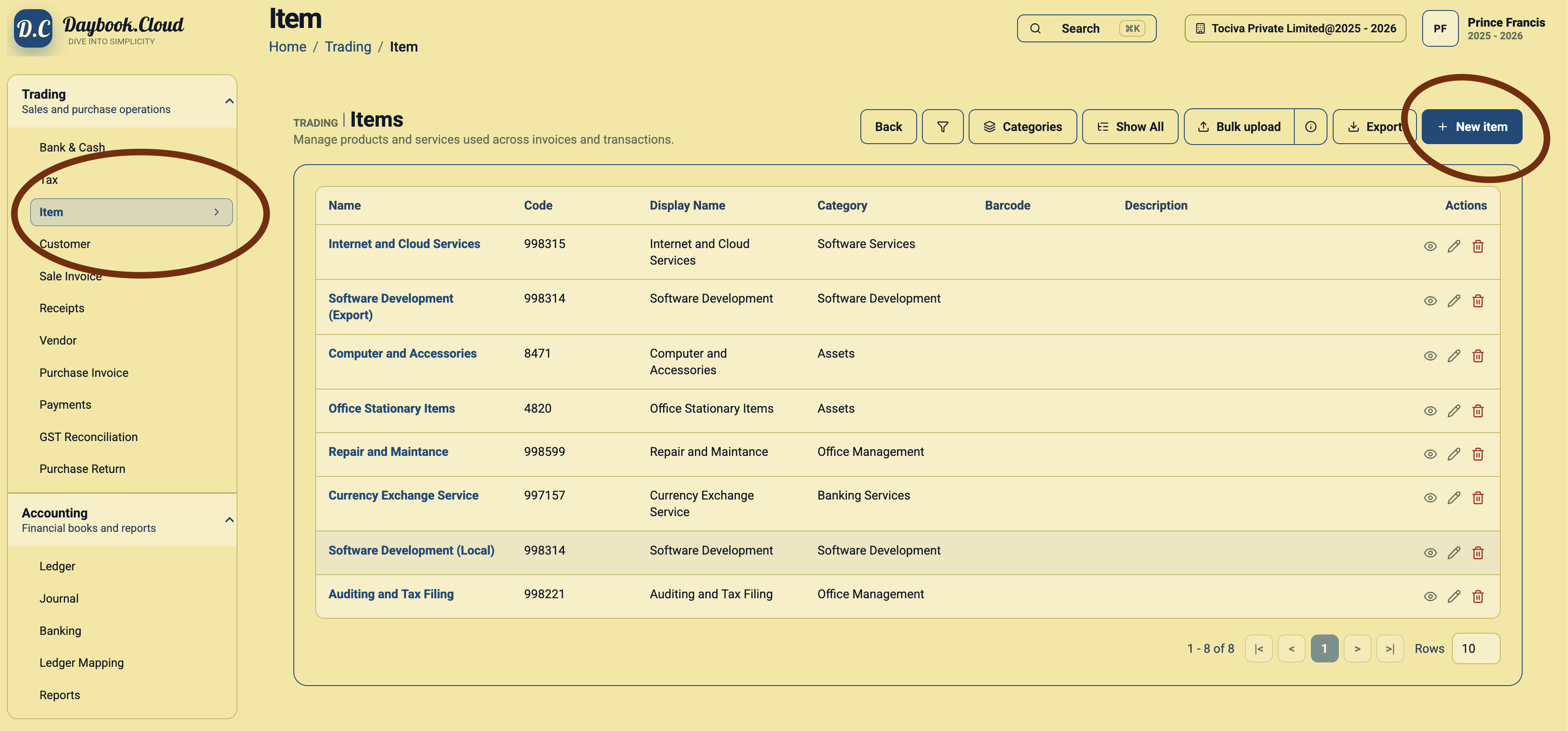
Task: Edit Auditing and Tax Filing item
Action: pos(1454,597)
